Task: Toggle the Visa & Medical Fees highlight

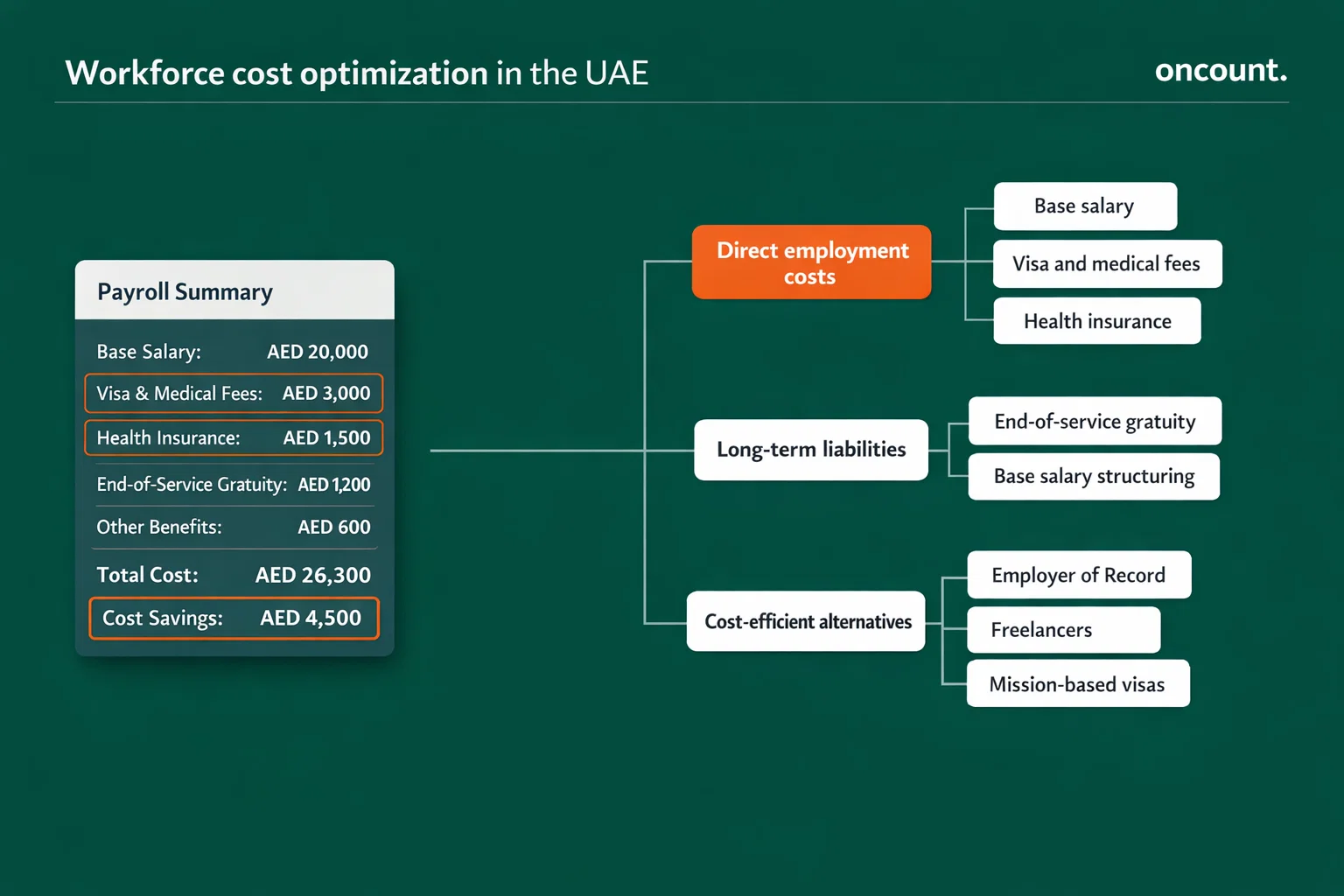Action: pos(233,393)
